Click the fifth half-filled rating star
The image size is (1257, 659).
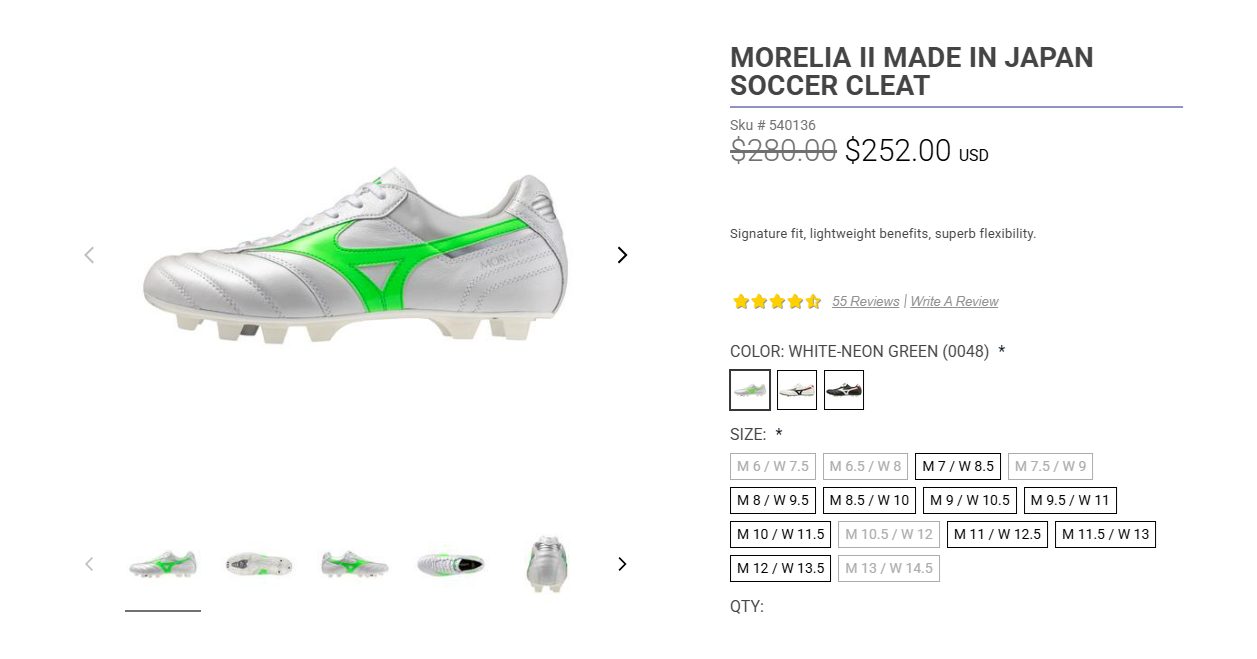(812, 301)
